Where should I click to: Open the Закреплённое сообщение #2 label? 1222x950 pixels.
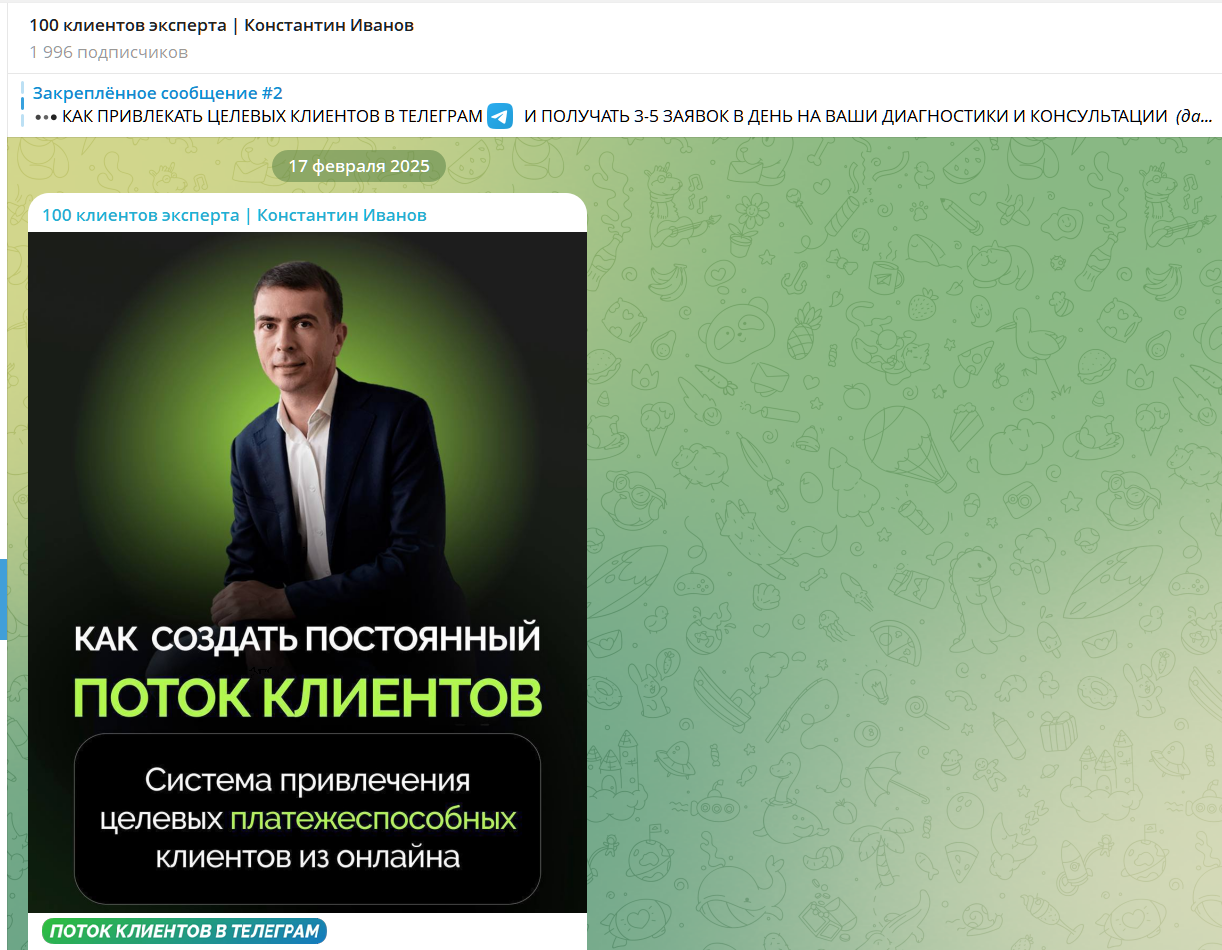tap(158, 93)
